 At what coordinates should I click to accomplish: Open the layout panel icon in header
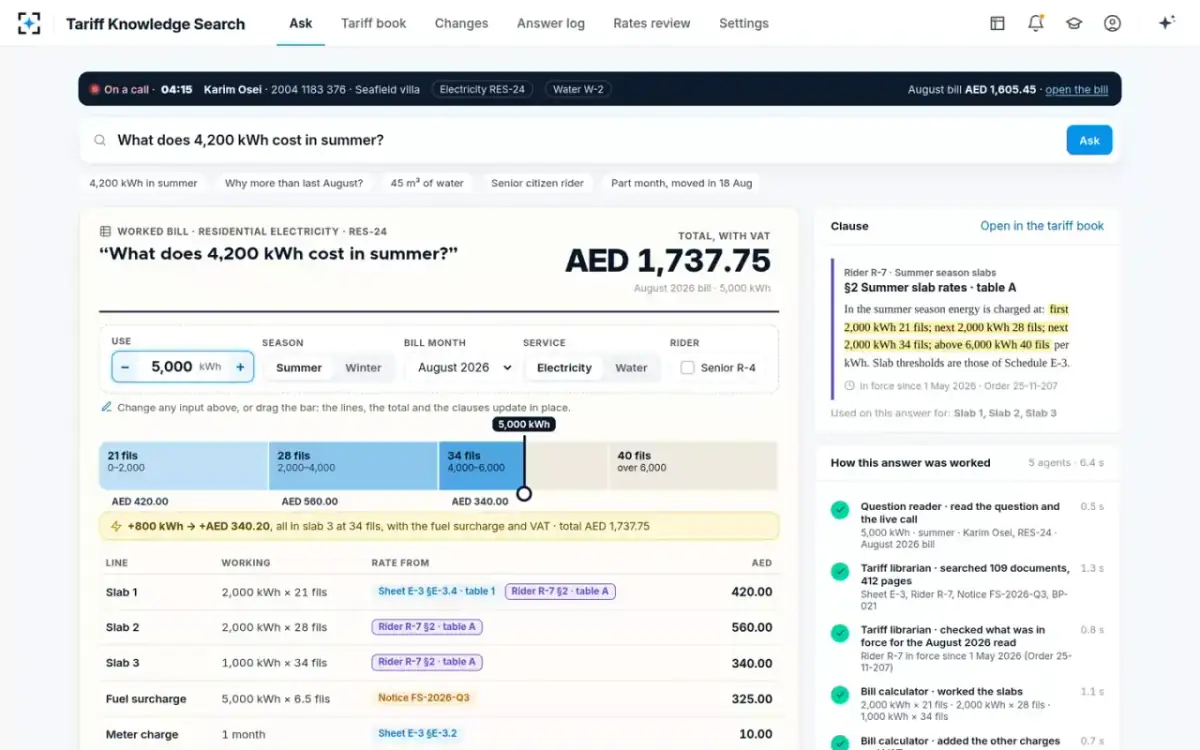click(x=997, y=23)
